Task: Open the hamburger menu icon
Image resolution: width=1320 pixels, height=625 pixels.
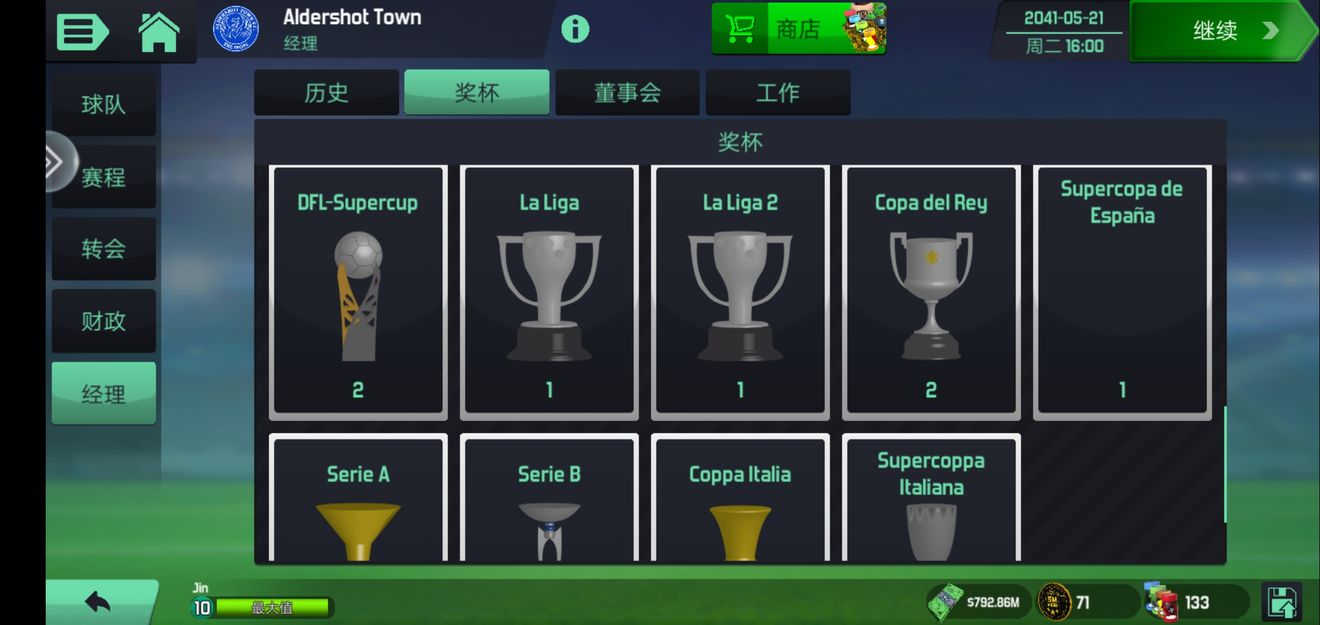Action: tap(82, 32)
